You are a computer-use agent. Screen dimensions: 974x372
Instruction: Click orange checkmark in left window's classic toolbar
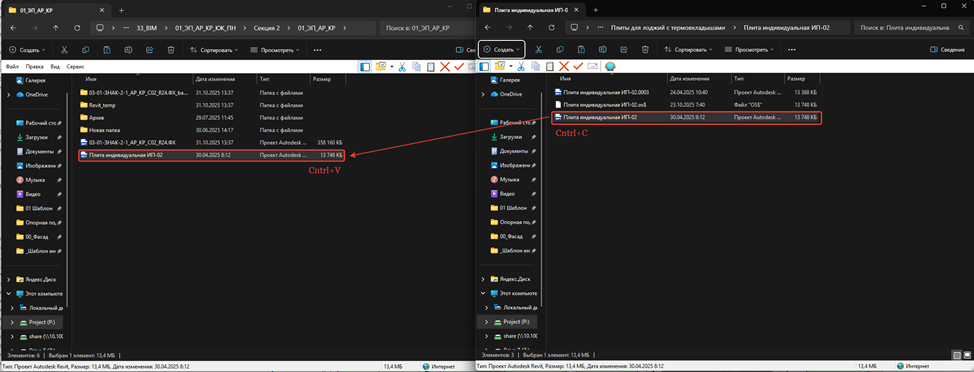point(459,66)
